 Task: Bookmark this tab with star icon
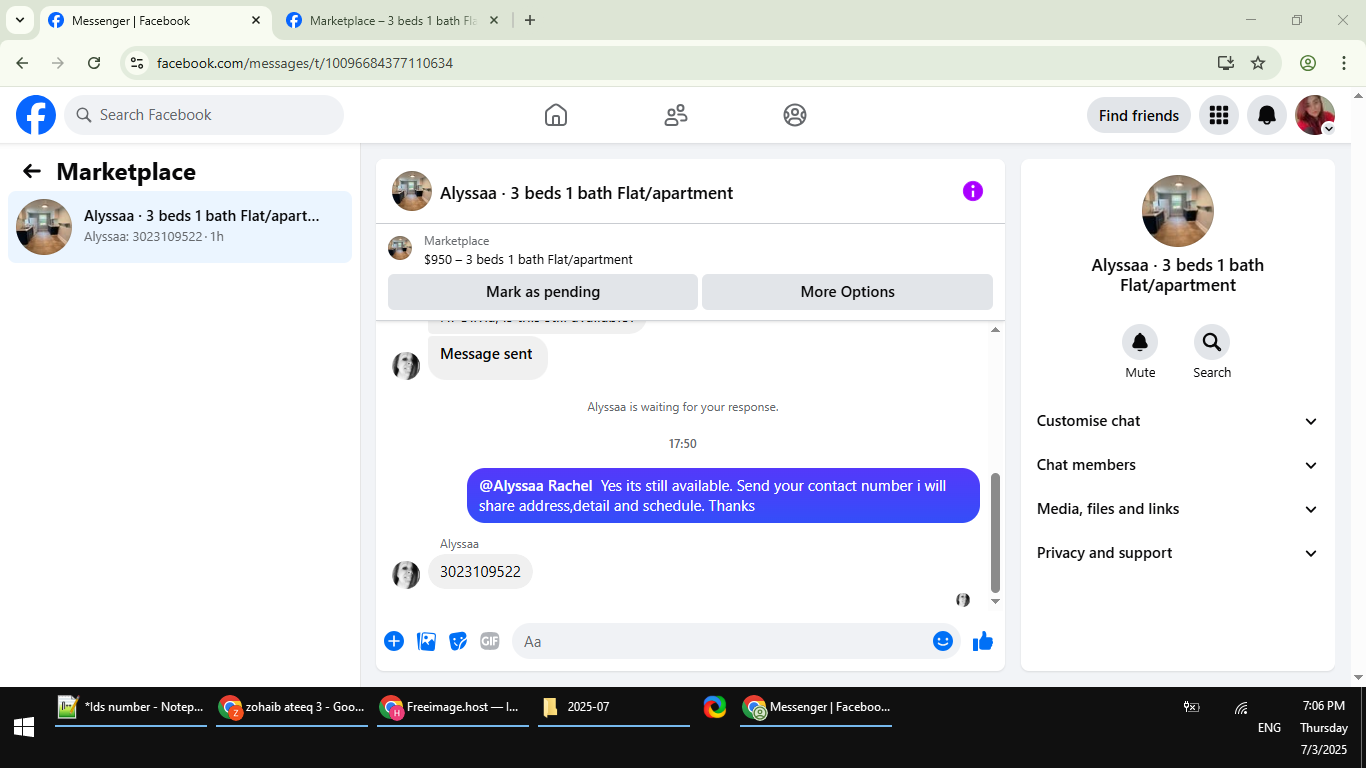pos(1258,63)
